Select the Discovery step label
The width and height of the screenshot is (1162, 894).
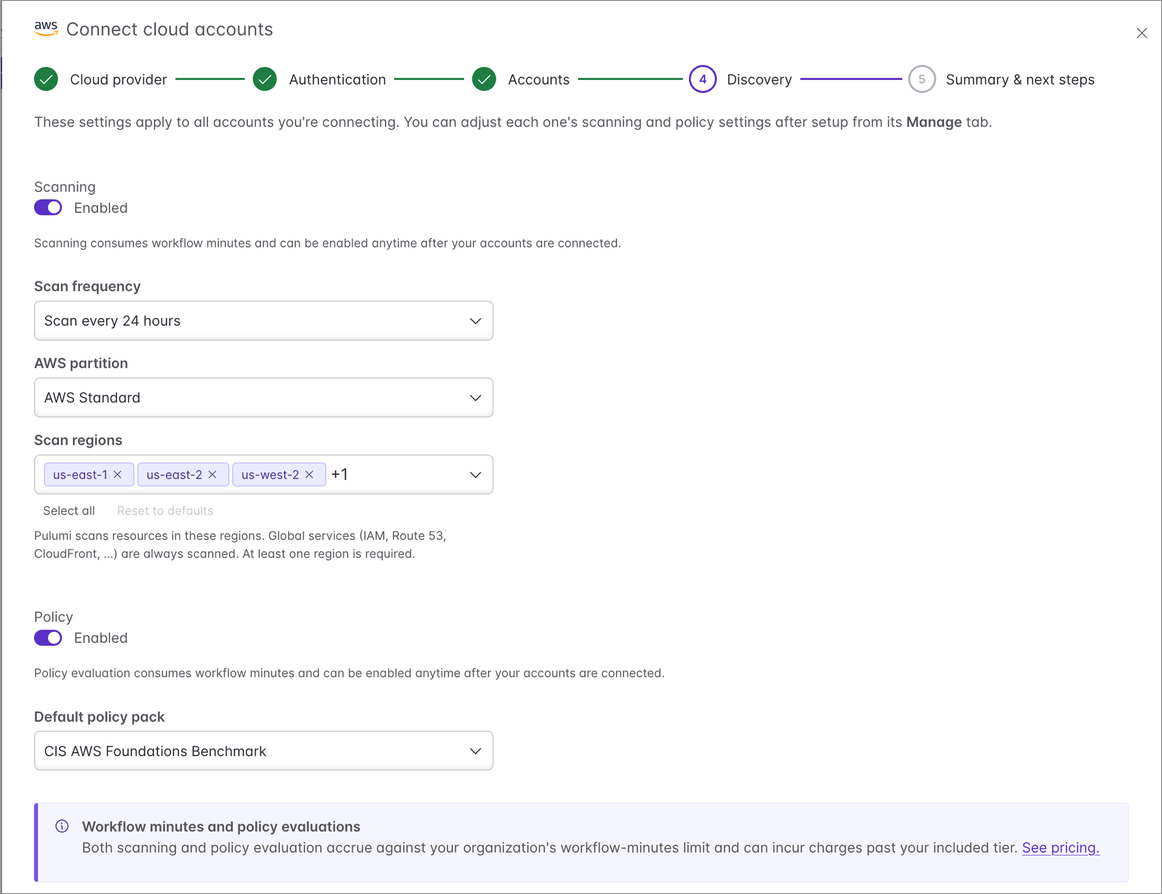click(x=759, y=79)
